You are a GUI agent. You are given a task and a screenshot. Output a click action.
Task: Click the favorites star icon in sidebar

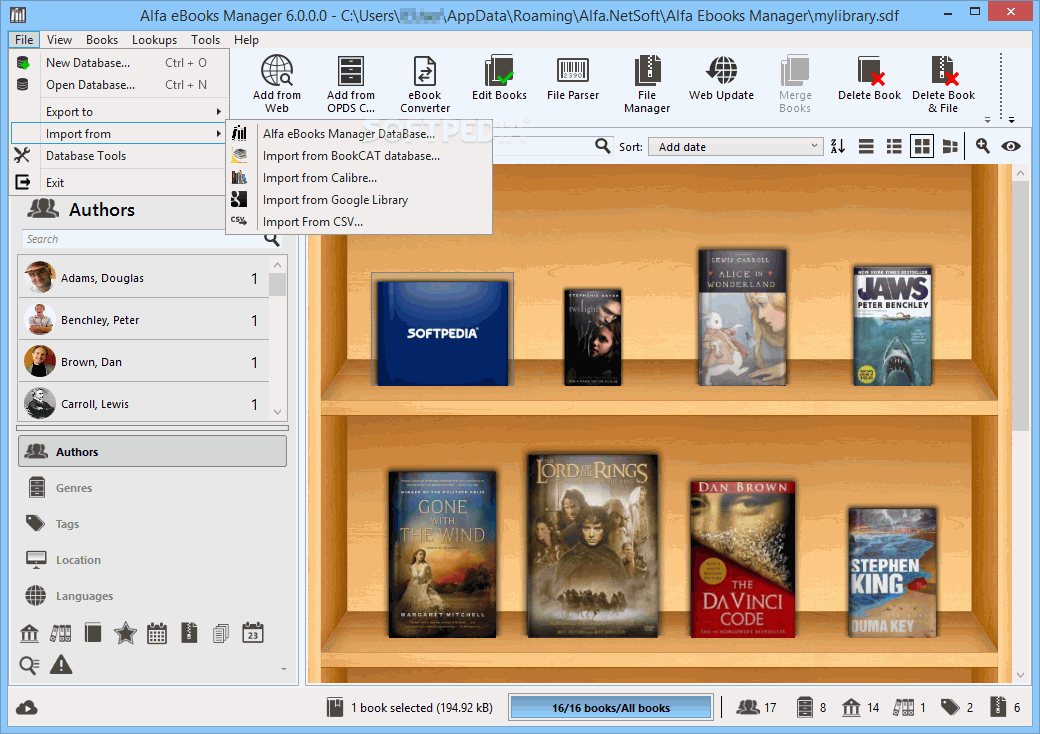pos(125,633)
